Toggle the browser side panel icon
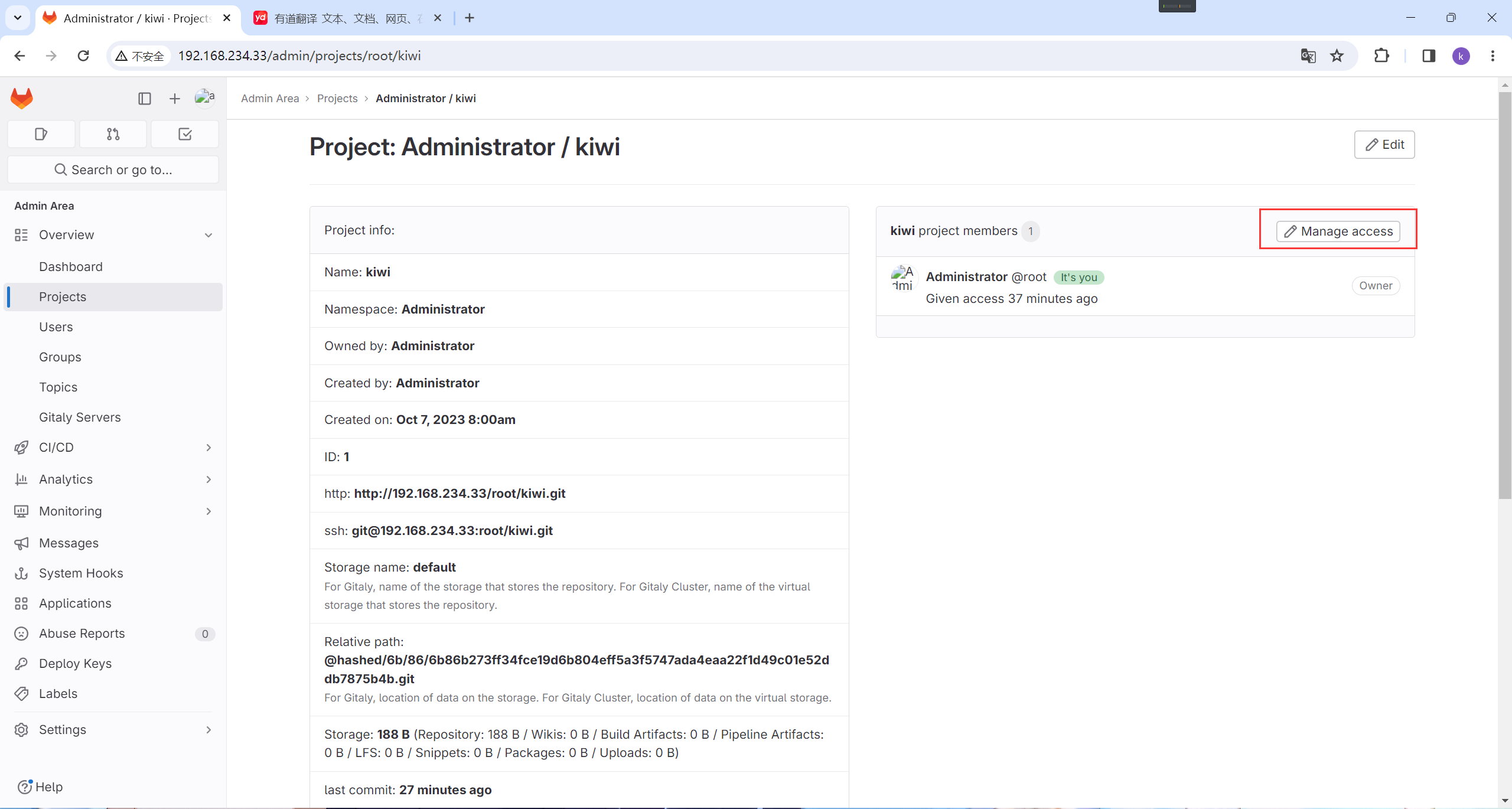This screenshot has height=809, width=1512. 1428,56
